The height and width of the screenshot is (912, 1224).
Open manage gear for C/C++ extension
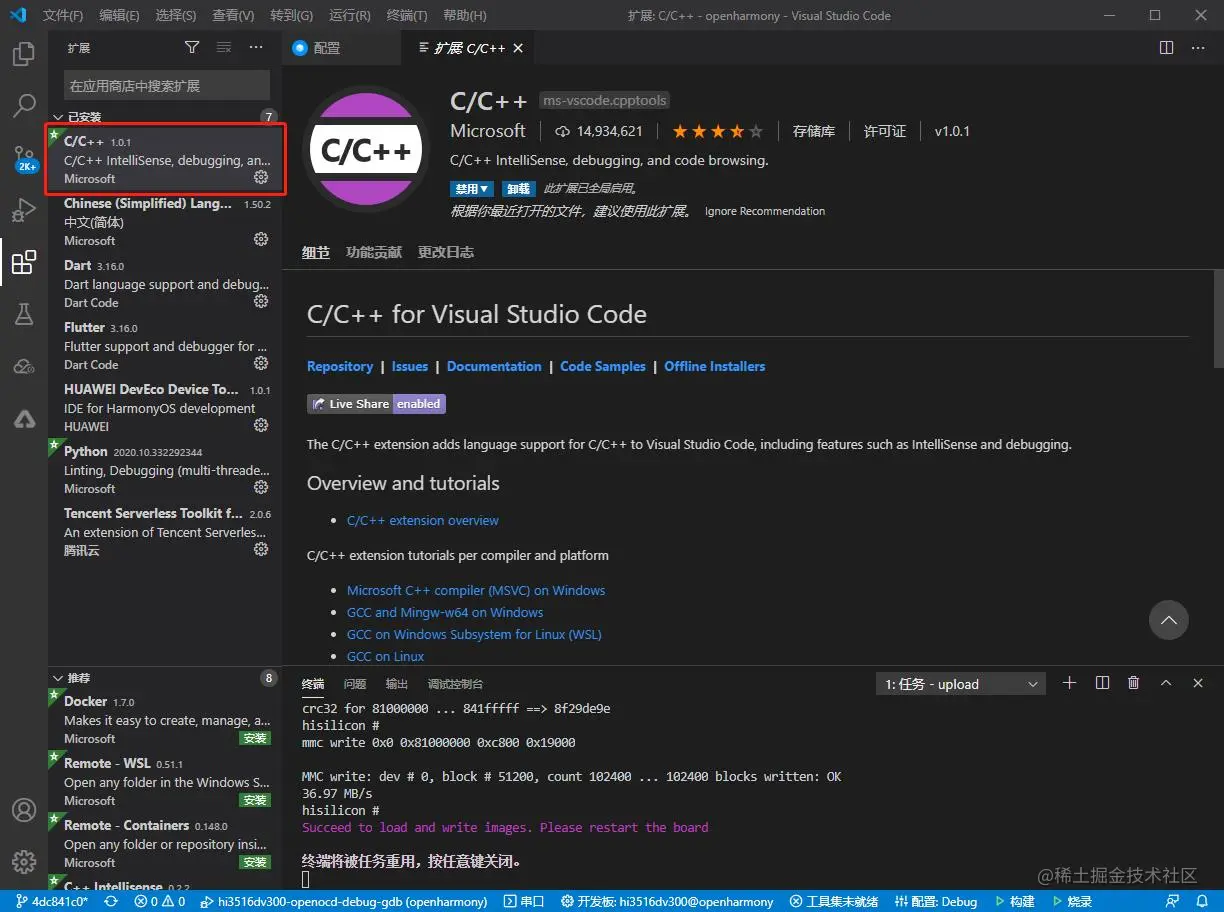tap(261, 178)
